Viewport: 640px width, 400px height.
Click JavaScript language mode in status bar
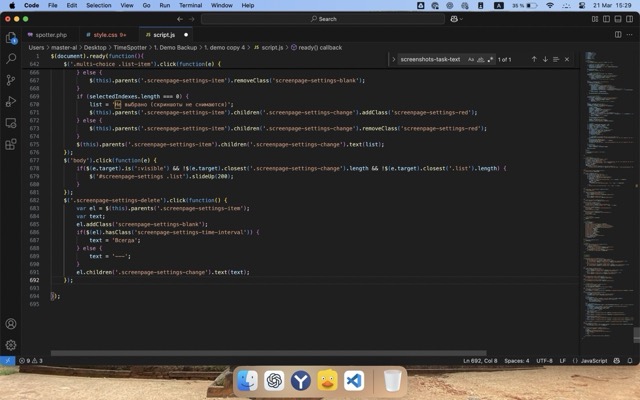(x=593, y=360)
